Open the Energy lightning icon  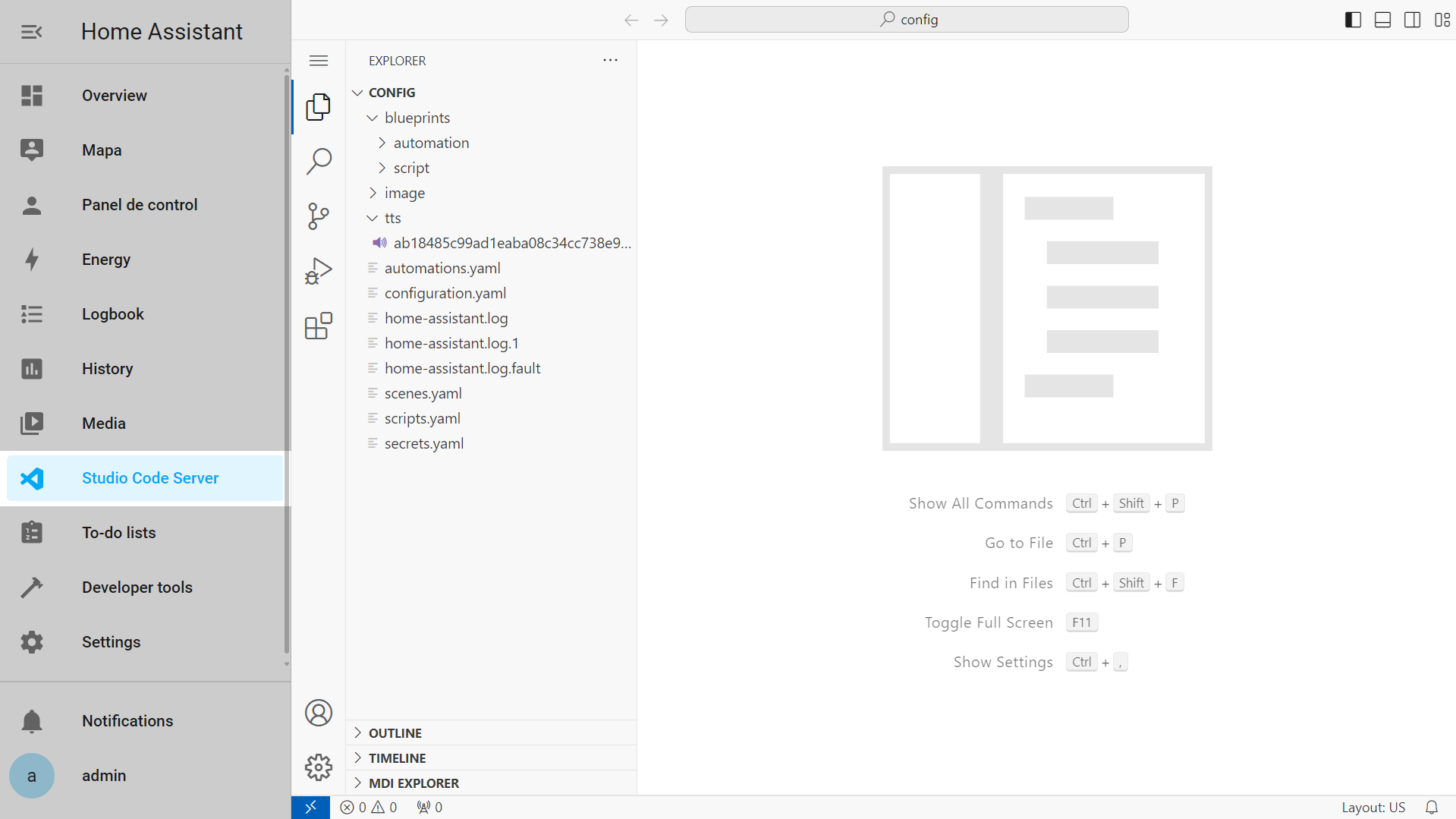click(x=32, y=260)
